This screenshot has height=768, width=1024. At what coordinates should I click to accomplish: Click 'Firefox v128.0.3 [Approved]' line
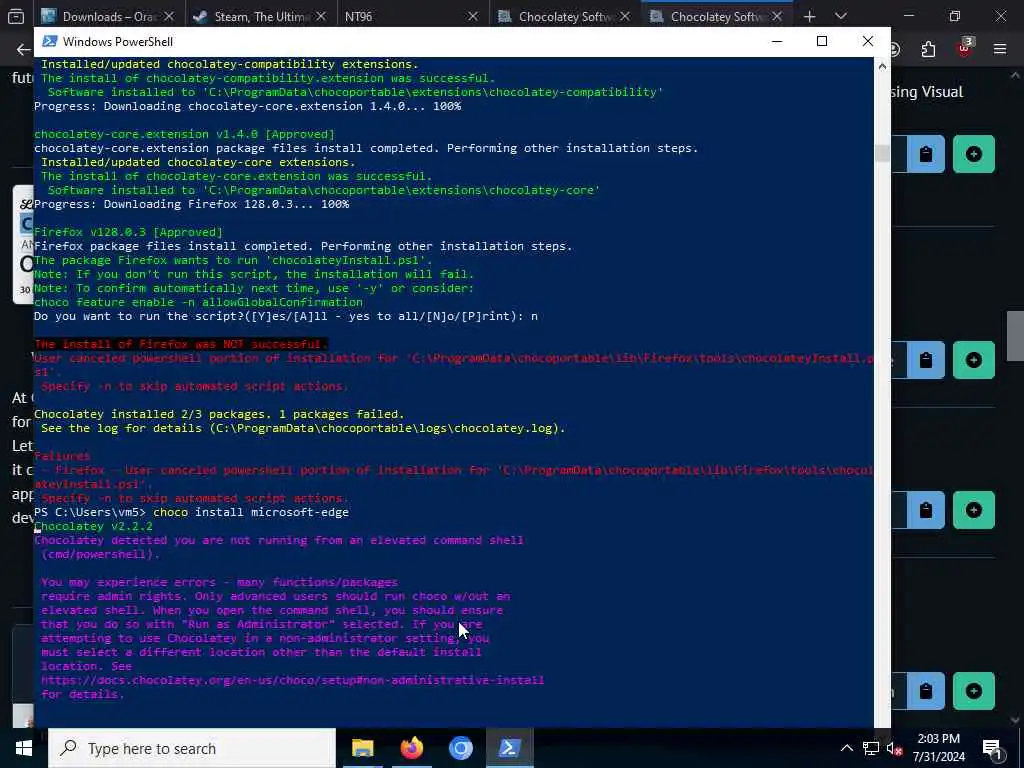[128, 232]
